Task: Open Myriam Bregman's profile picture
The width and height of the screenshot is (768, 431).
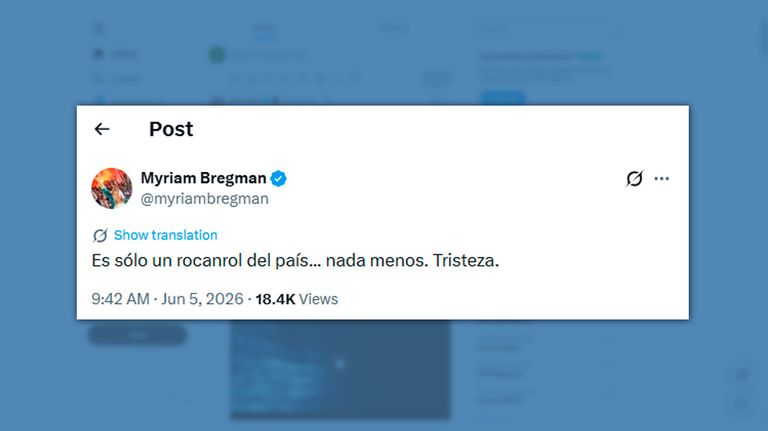Action: coord(112,189)
